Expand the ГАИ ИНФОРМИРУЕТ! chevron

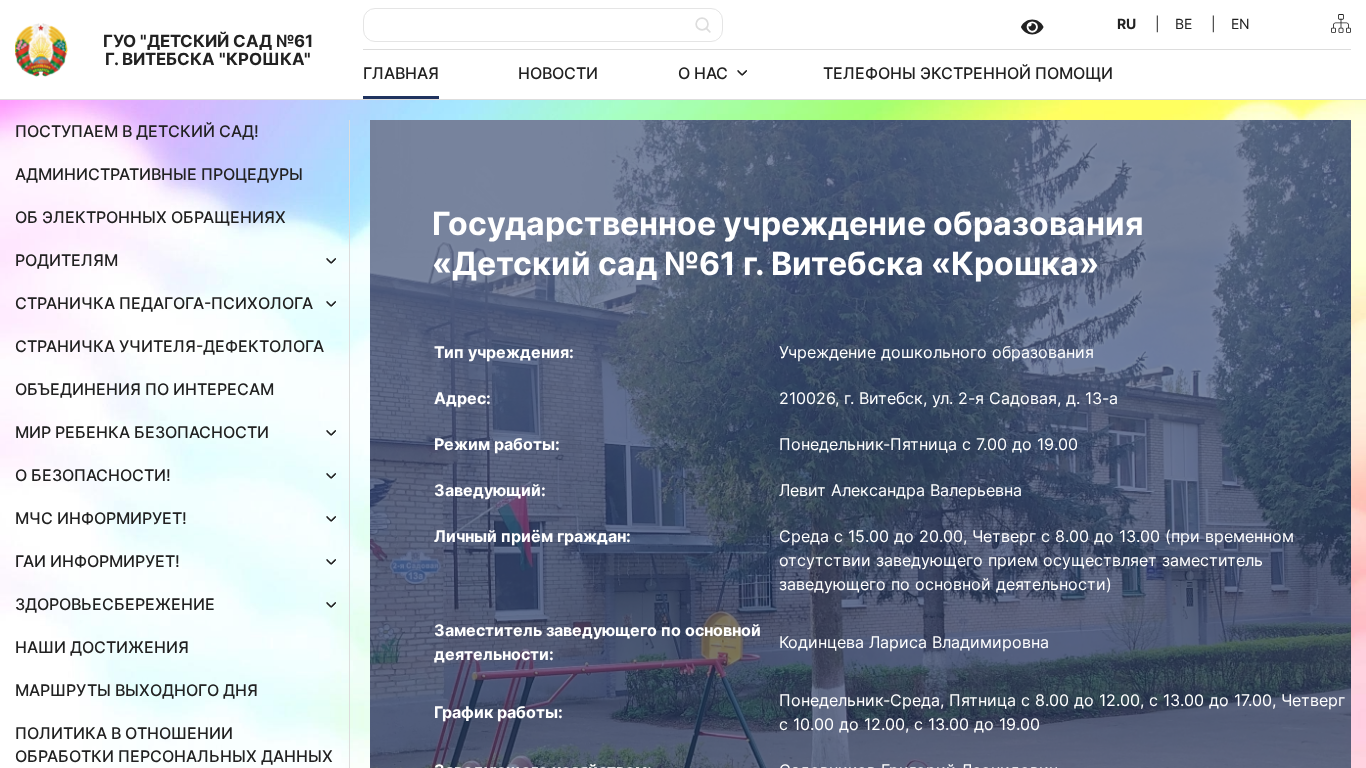point(331,562)
